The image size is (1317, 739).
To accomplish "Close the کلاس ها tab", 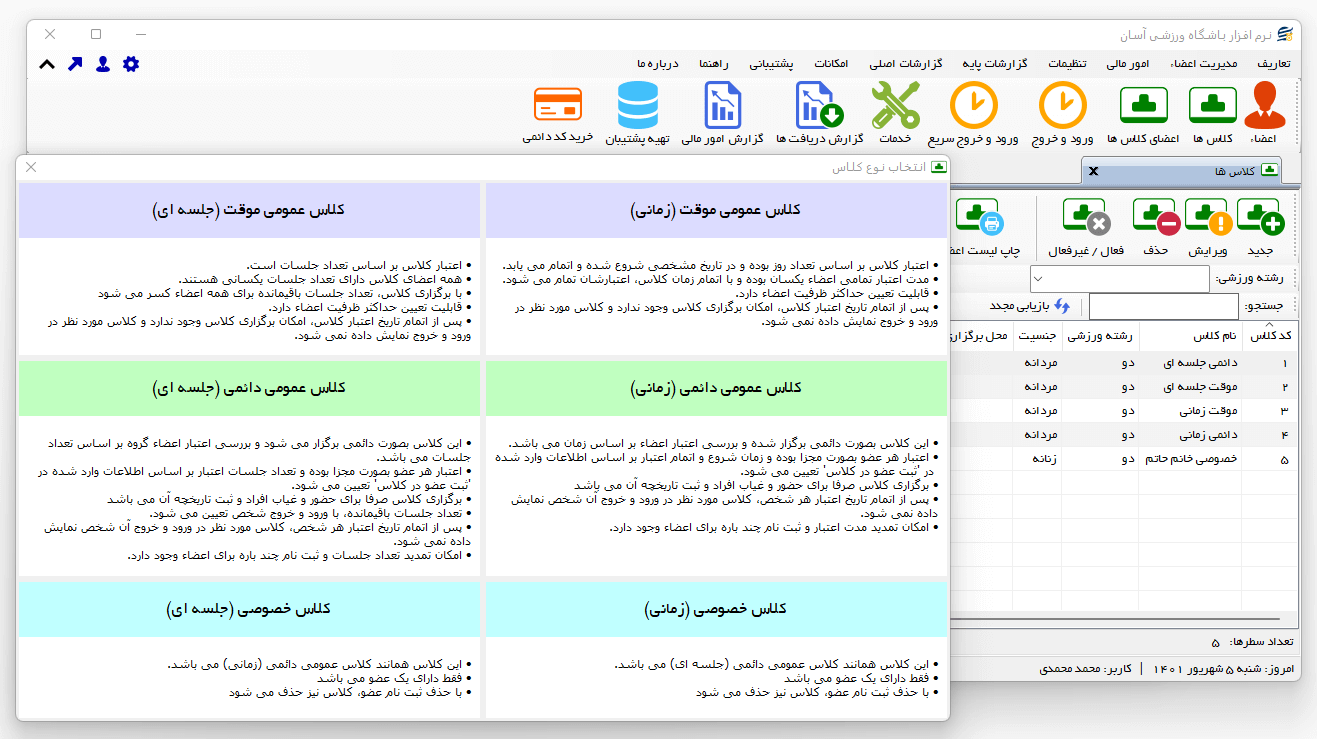I will point(1093,171).
